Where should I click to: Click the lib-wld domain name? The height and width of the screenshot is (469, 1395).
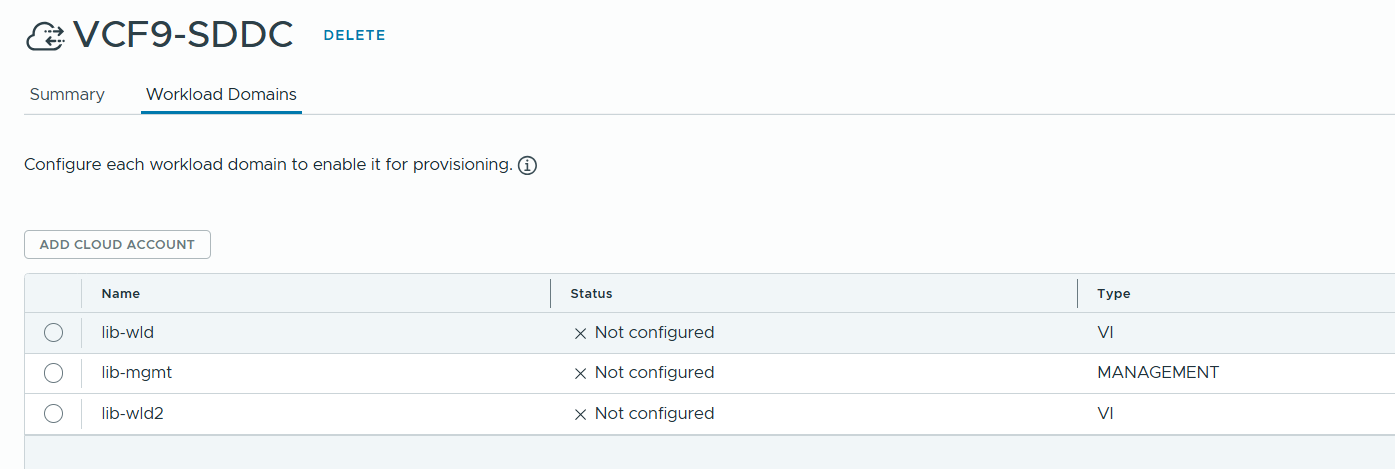[128, 333]
